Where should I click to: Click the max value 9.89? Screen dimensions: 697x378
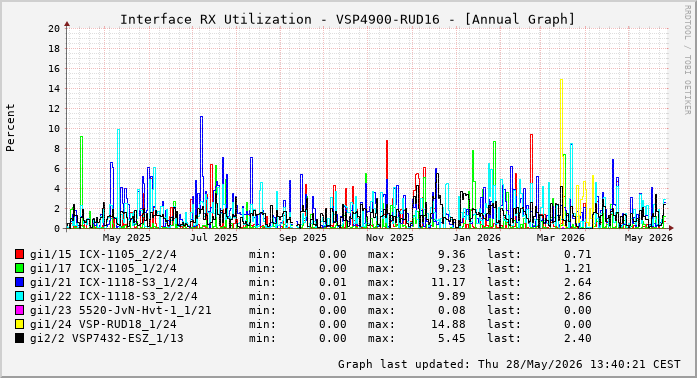tap(452, 296)
